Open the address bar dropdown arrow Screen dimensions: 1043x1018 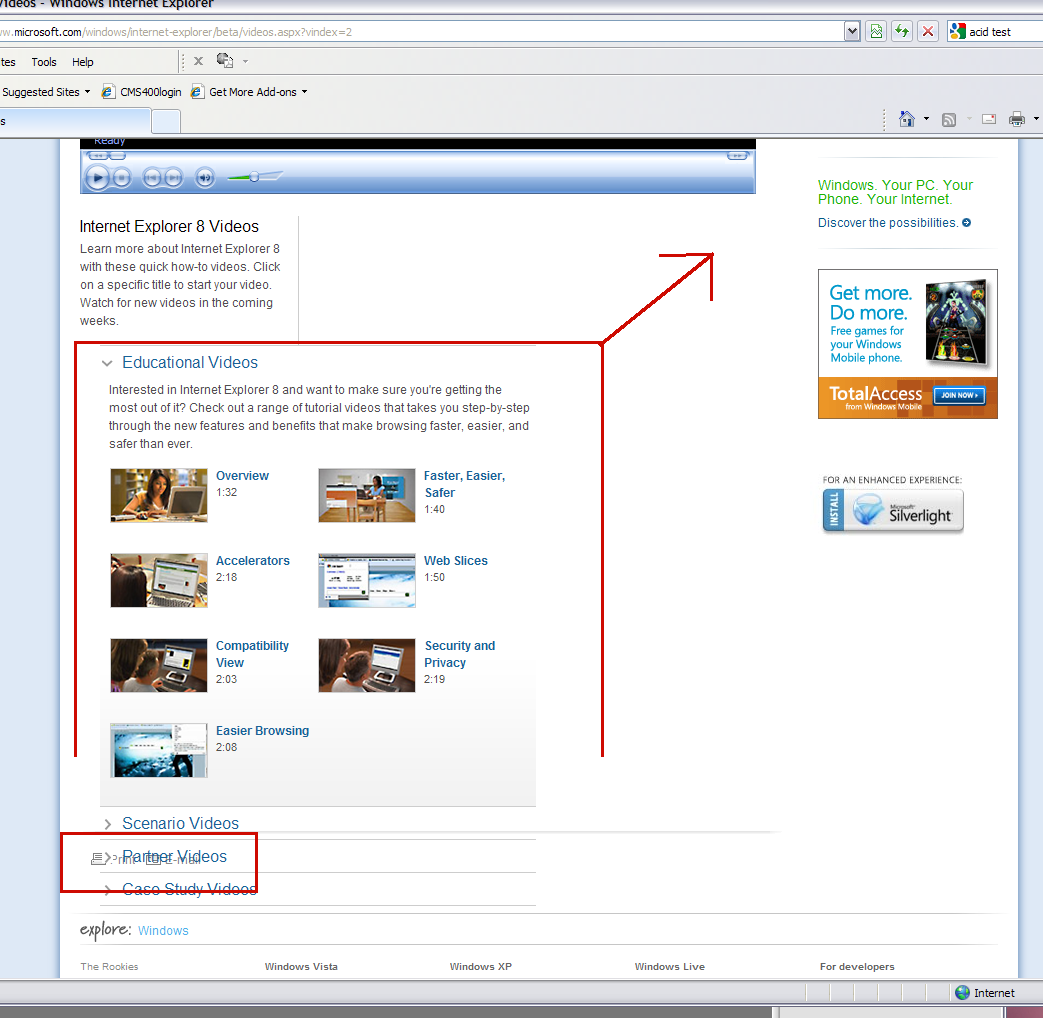pyautogui.click(x=852, y=31)
